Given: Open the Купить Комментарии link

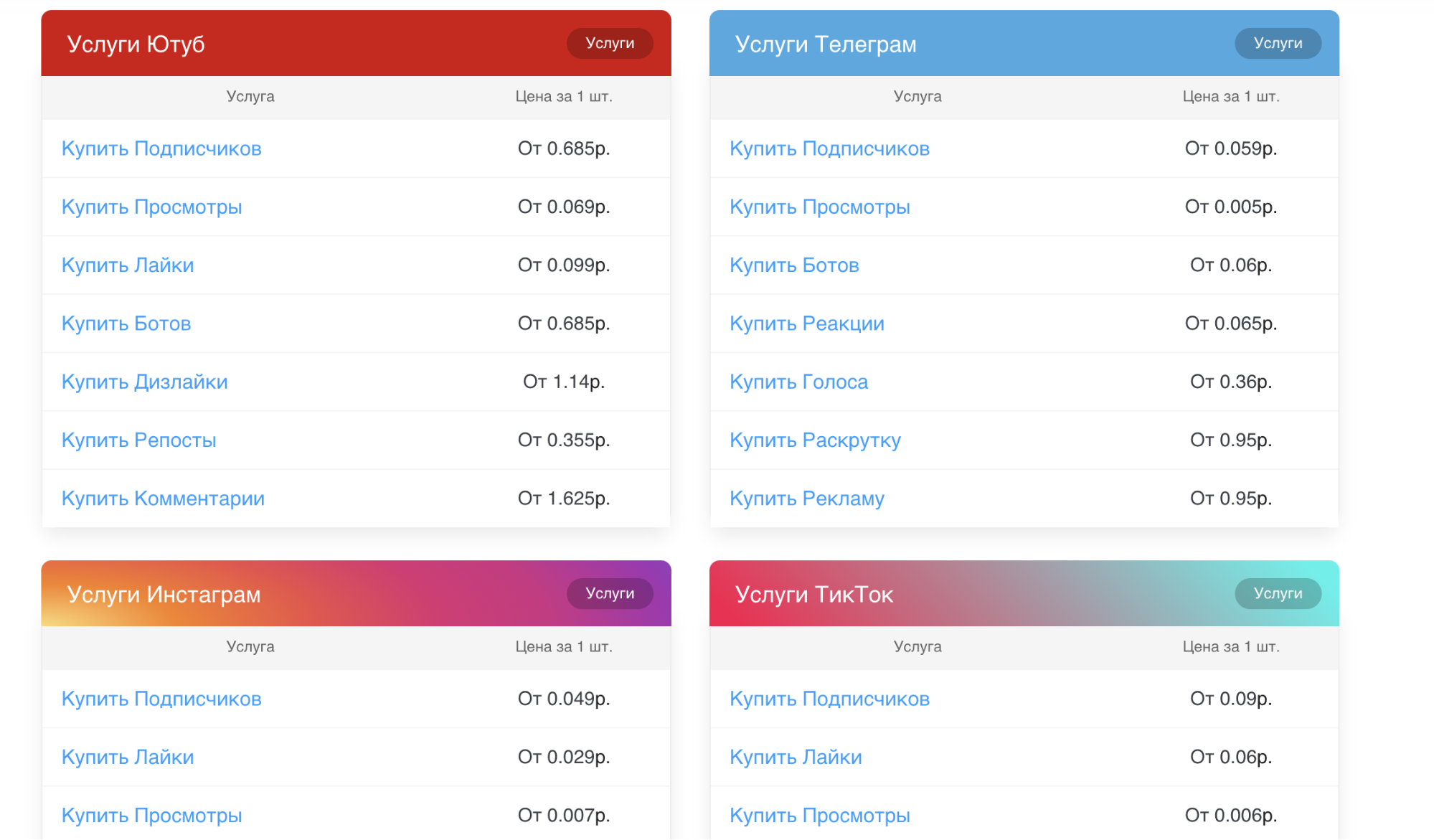Looking at the screenshot, I should [x=163, y=499].
